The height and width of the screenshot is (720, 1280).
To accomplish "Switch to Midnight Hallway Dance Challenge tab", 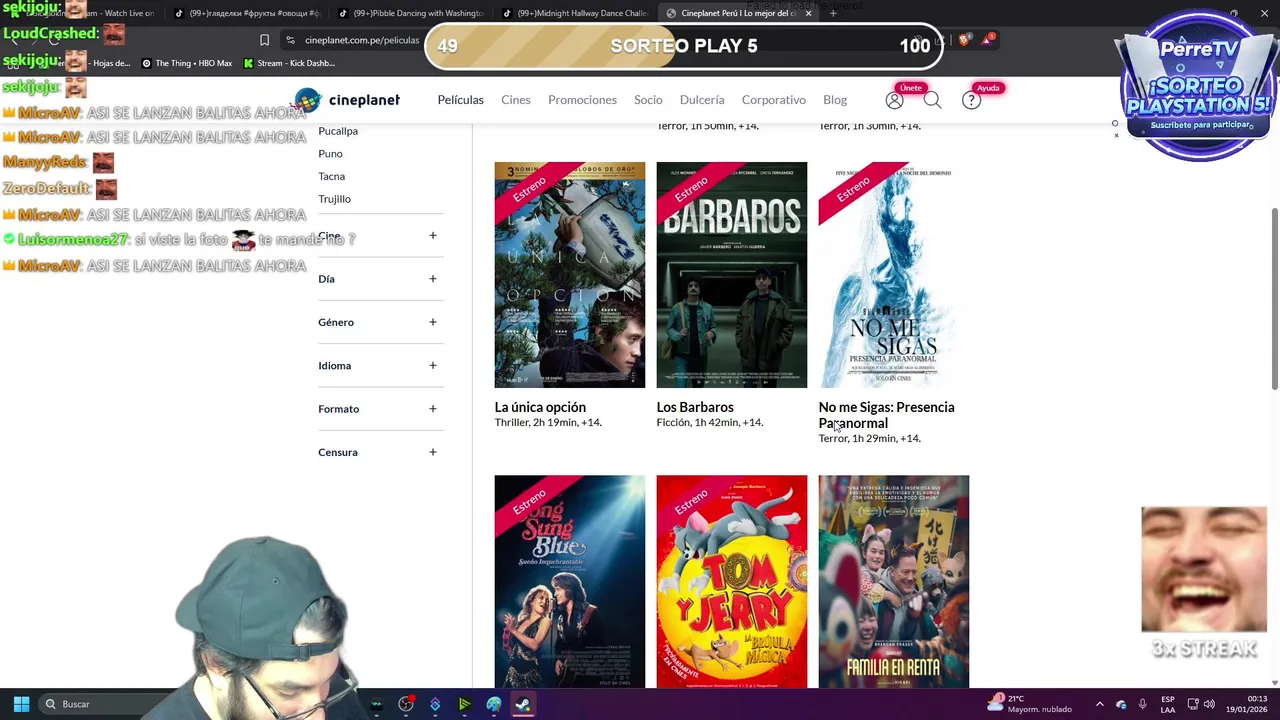I will (x=575, y=13).
